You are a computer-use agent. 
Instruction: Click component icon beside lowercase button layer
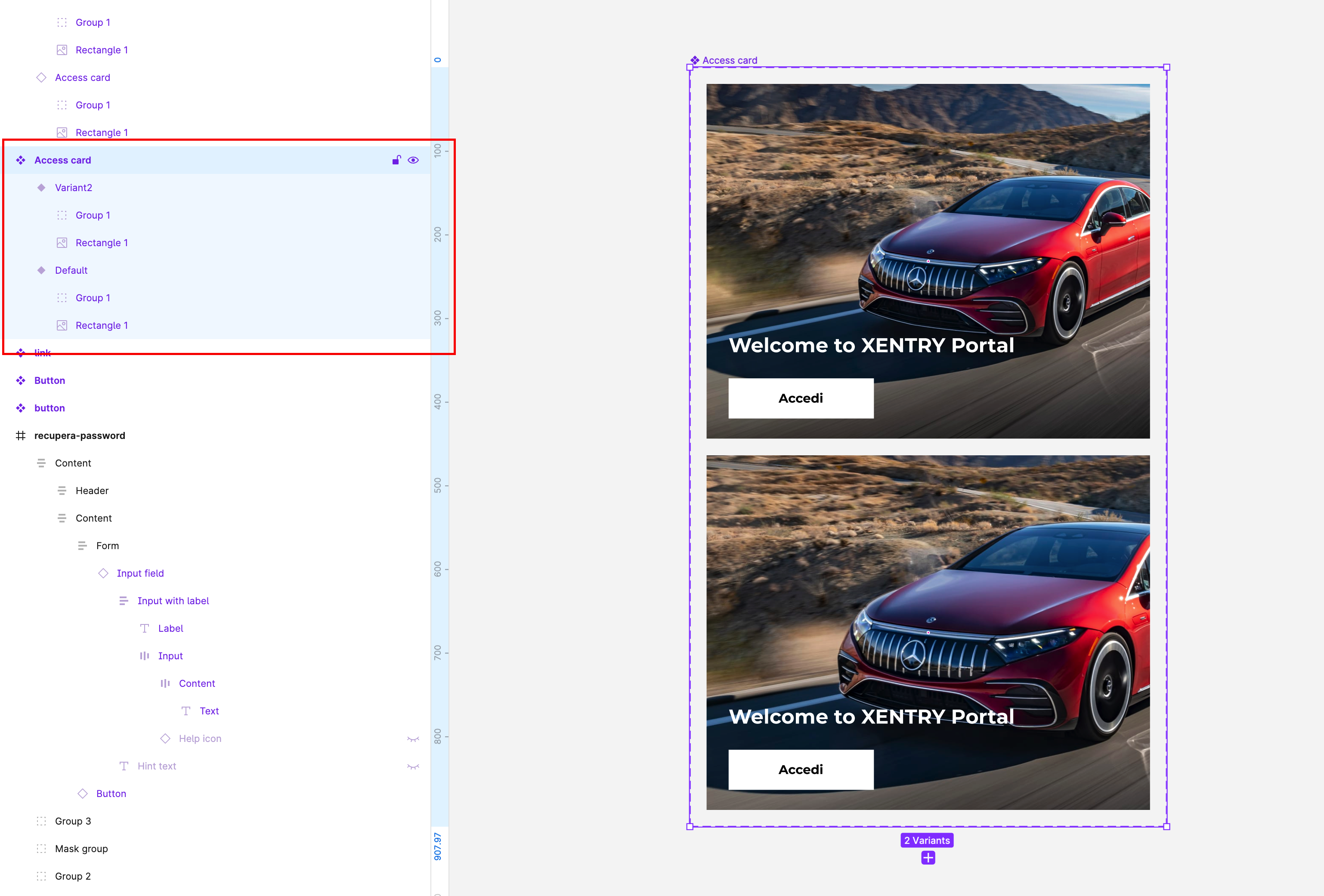[x=21, y=408]
